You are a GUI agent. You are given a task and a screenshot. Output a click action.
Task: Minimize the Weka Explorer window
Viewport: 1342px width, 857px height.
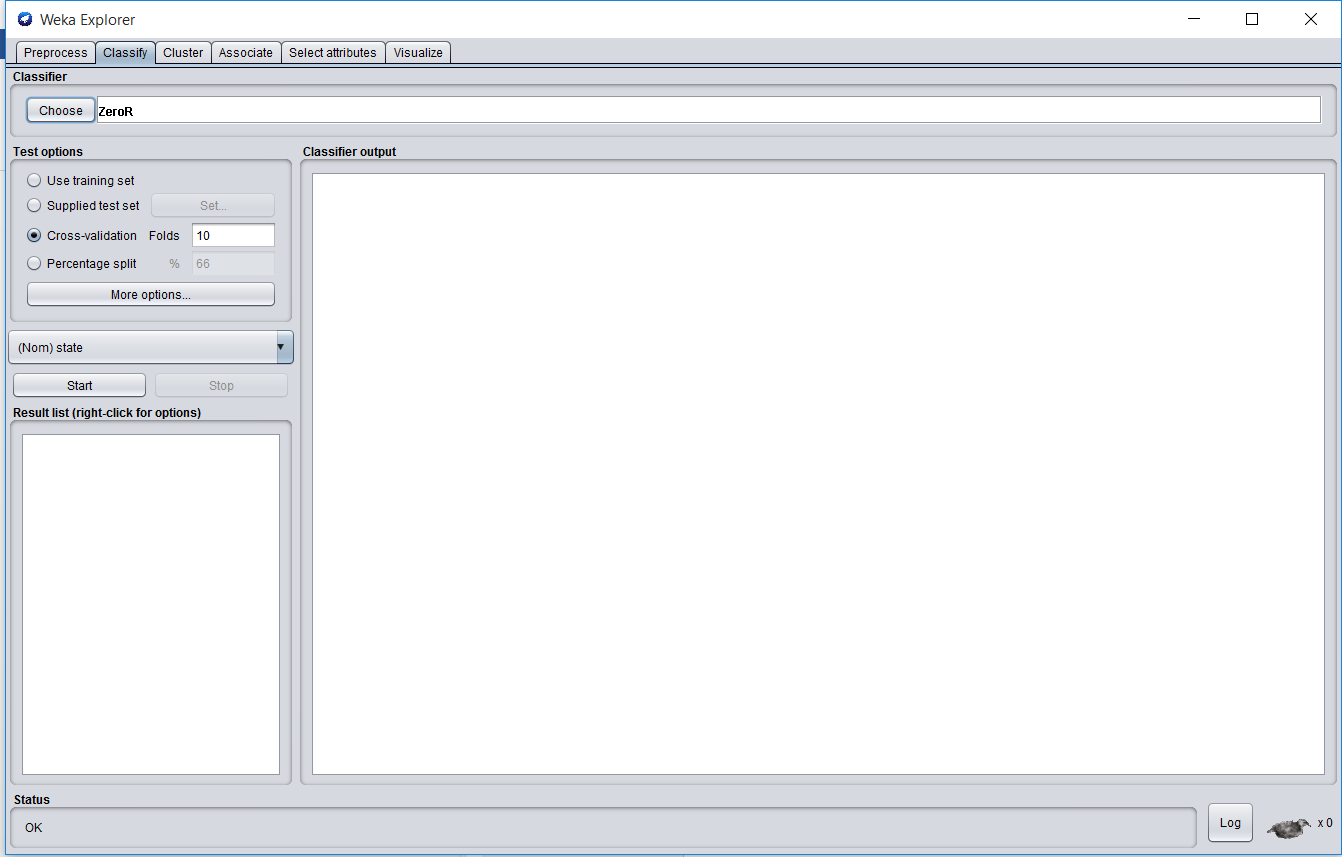[1193, 19]
